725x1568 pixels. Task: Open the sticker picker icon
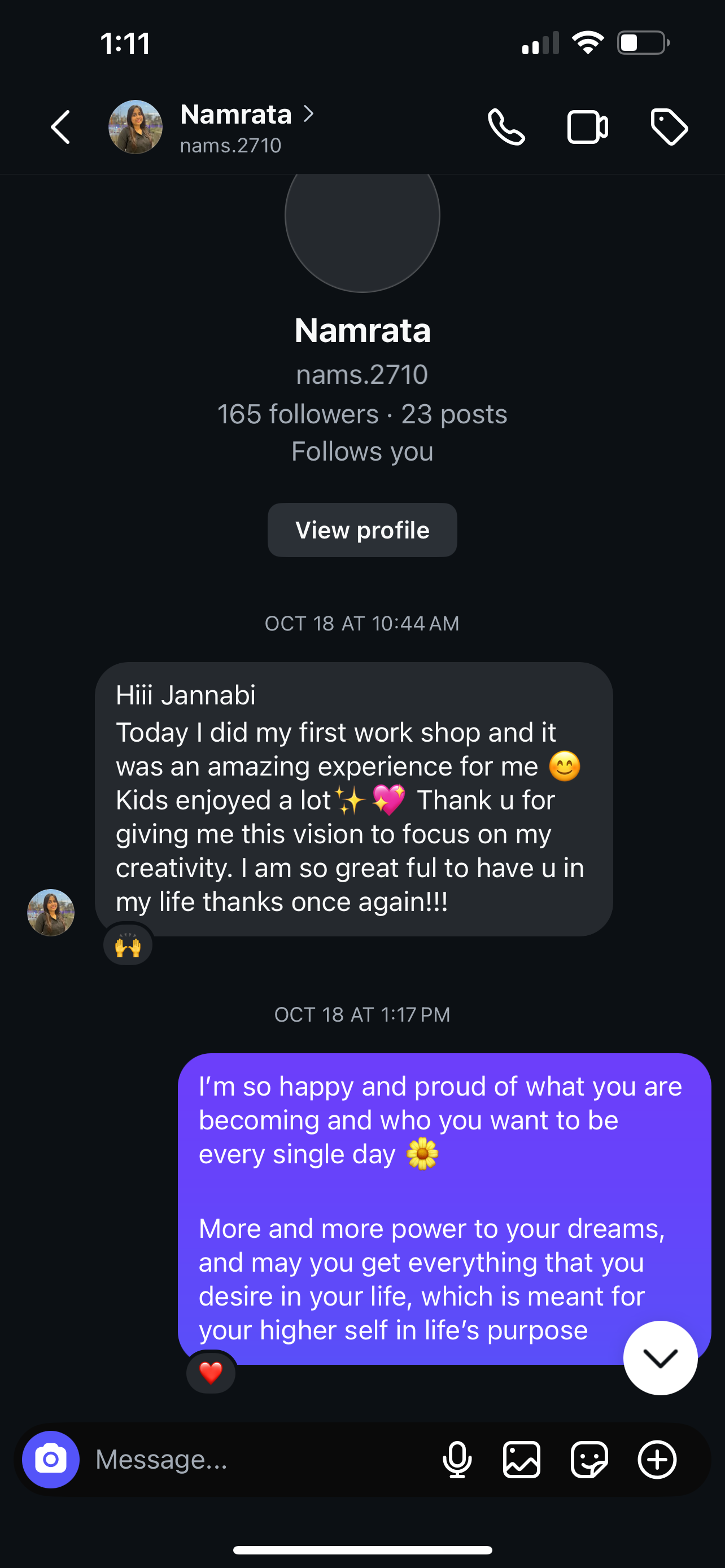[589, 1459]
